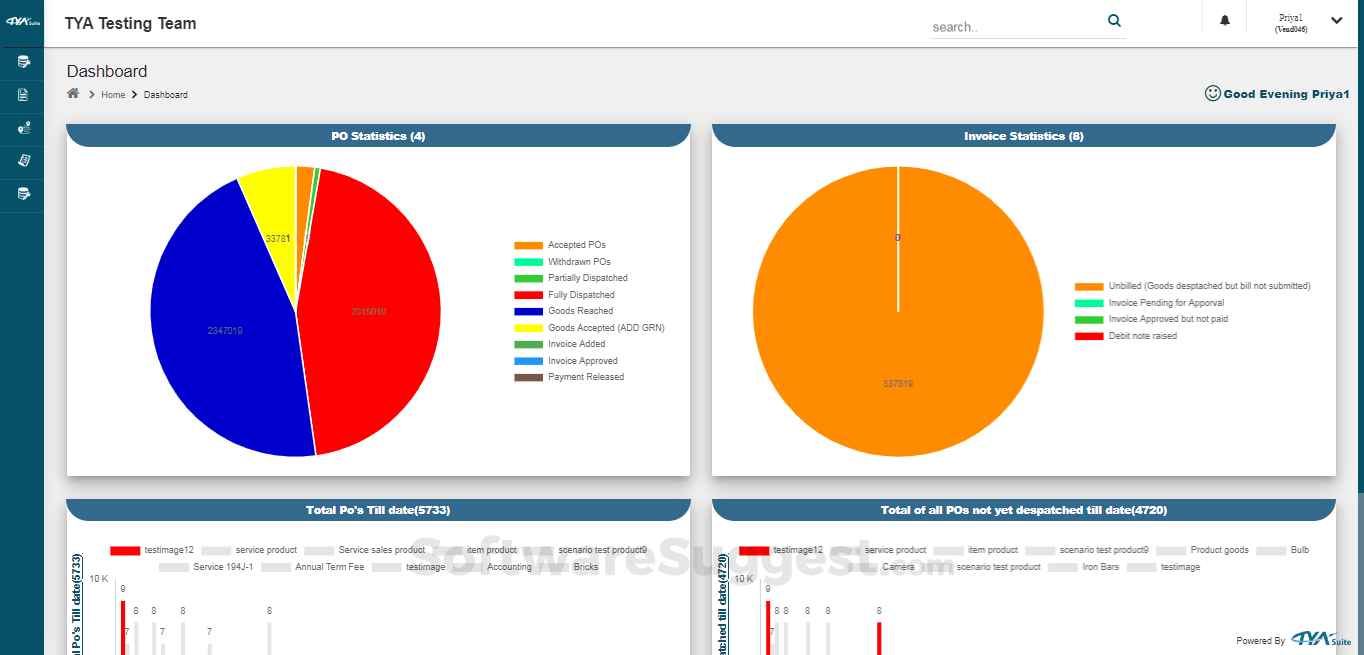Image resolution: width=1364 pixels, height=655 pixels.
Task: Open the map route location icon in the sidebar
Action: [23, 128]
